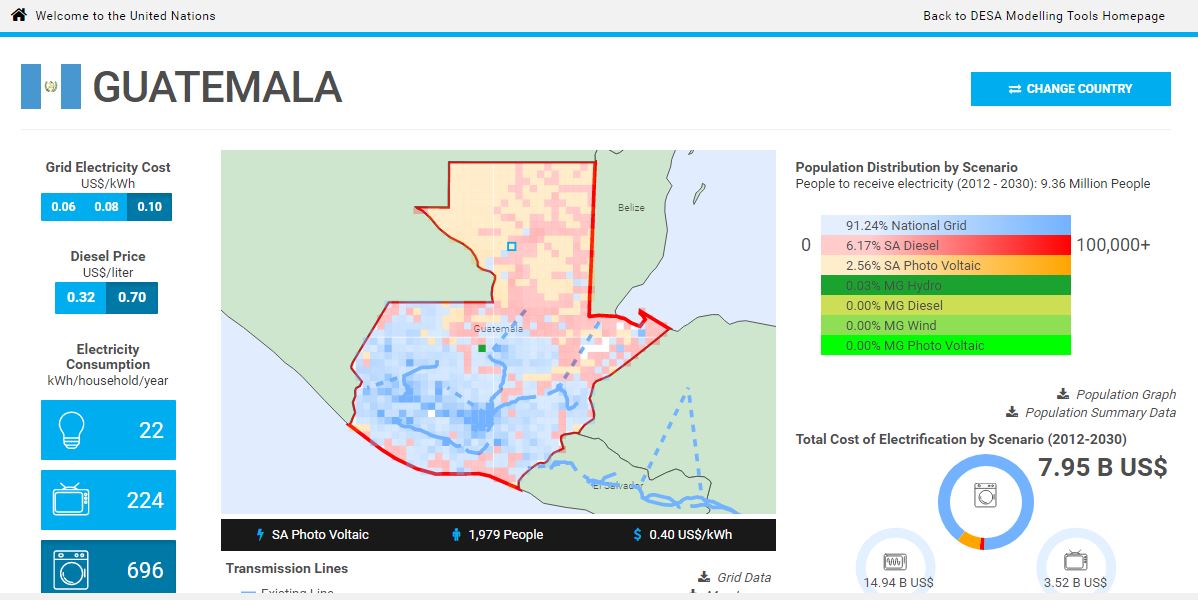
Task: Click the Change Country button
Action: pyautogui.click(x=1070, y=89)
